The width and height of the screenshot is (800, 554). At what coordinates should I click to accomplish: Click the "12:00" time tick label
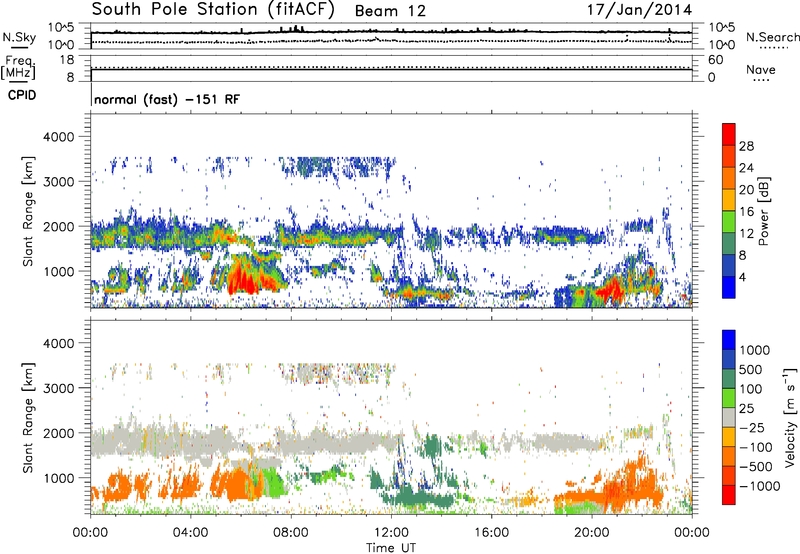tap(391, 533)
